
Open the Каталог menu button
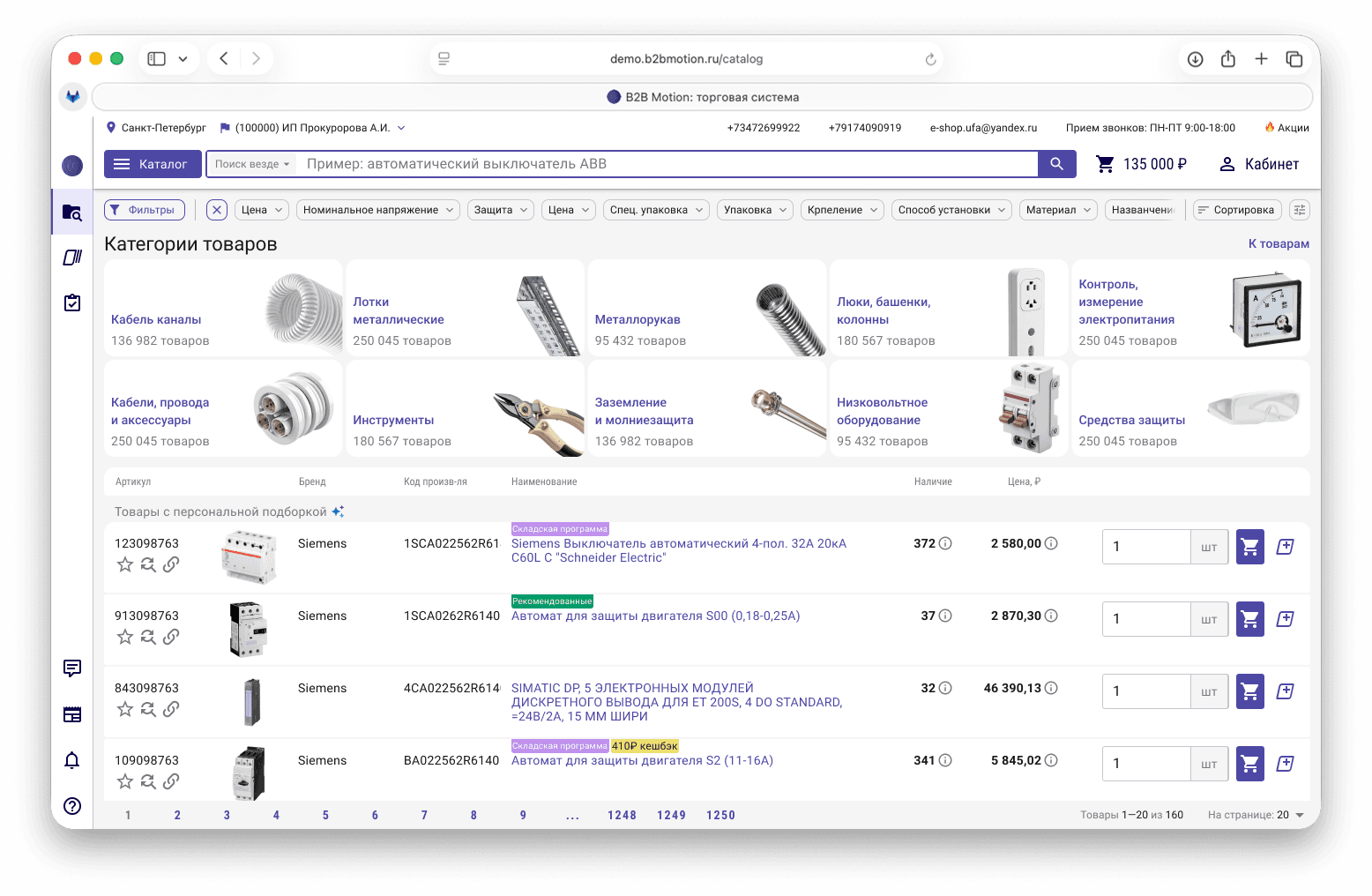[151, 164]
